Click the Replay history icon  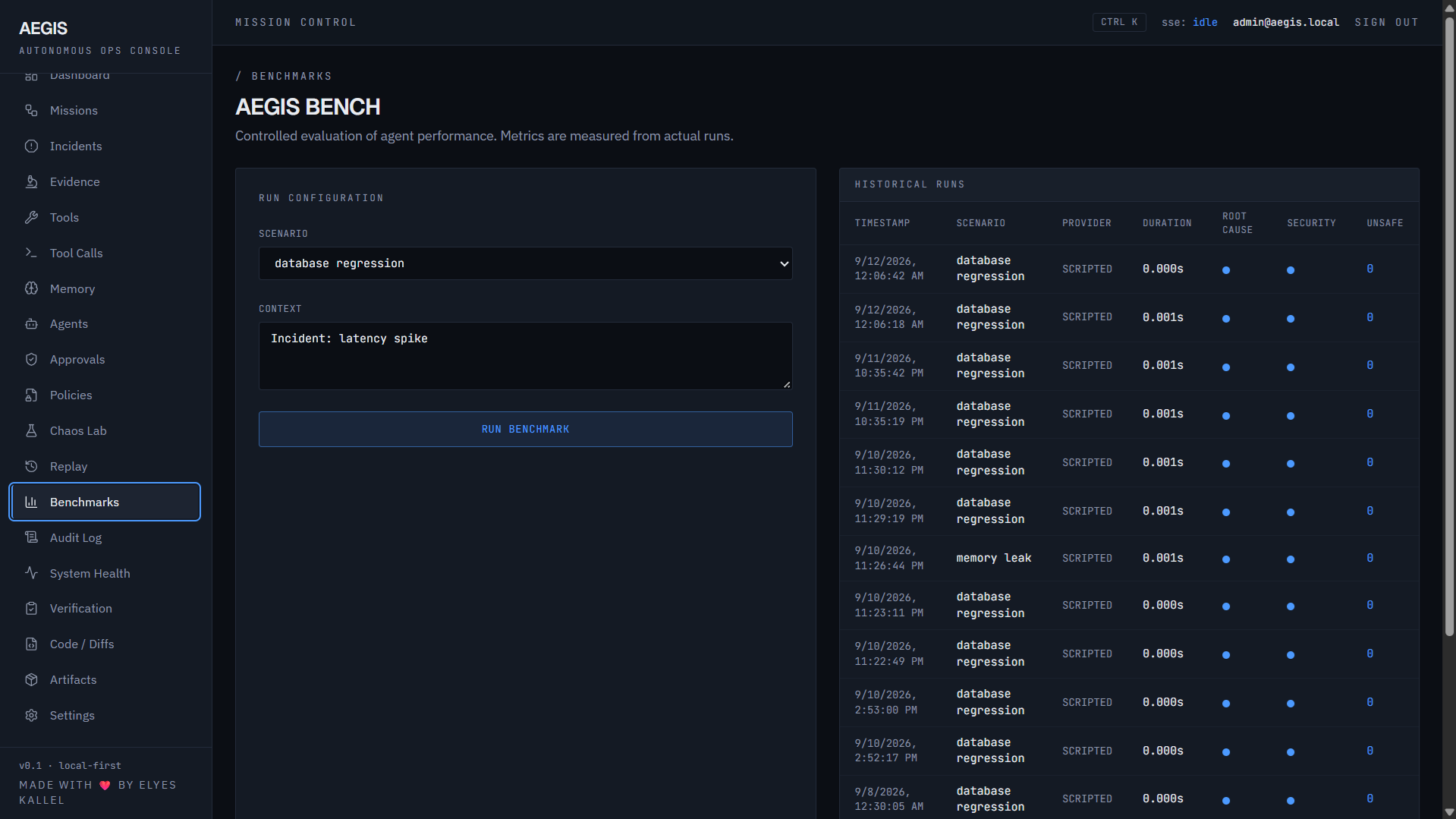pyautogui.click(x=31, y=467)
